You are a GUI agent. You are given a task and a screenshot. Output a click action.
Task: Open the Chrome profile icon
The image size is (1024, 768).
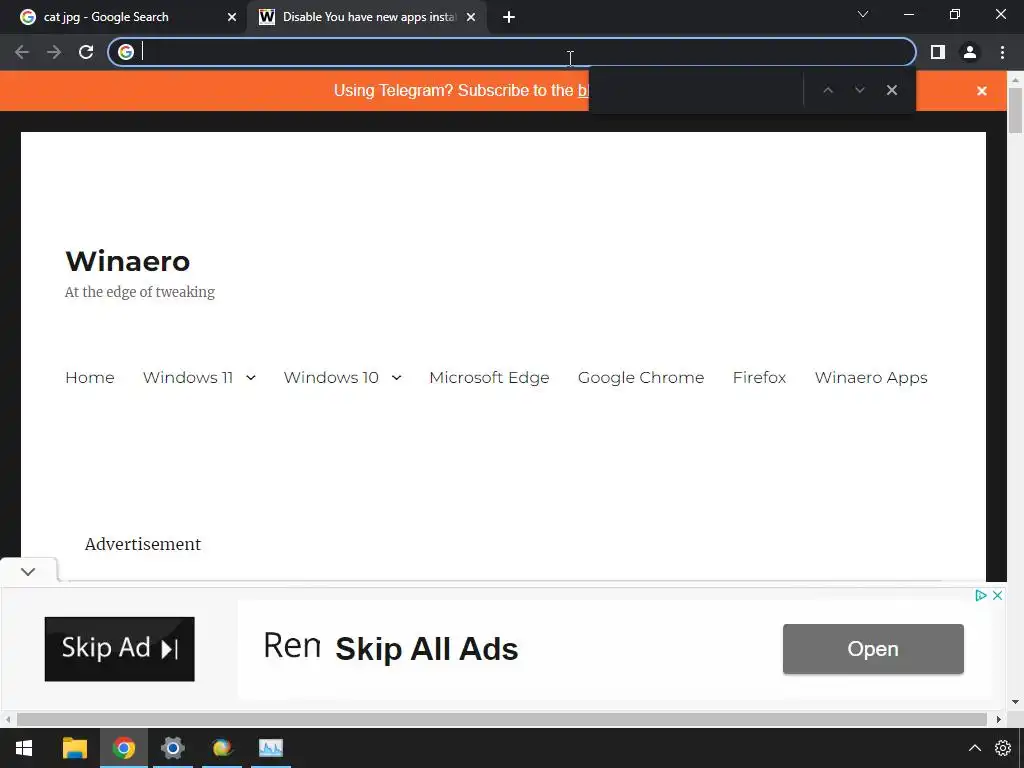[970, 52]
